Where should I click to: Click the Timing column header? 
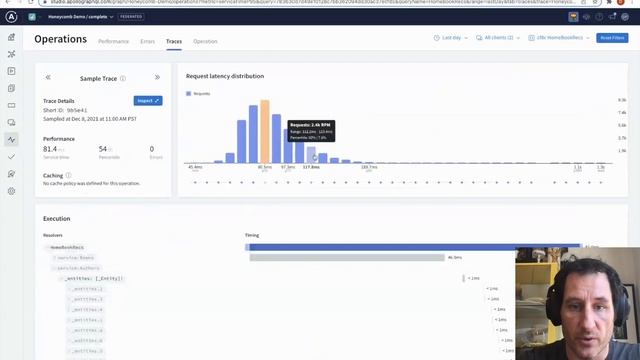tap(252, 235)
